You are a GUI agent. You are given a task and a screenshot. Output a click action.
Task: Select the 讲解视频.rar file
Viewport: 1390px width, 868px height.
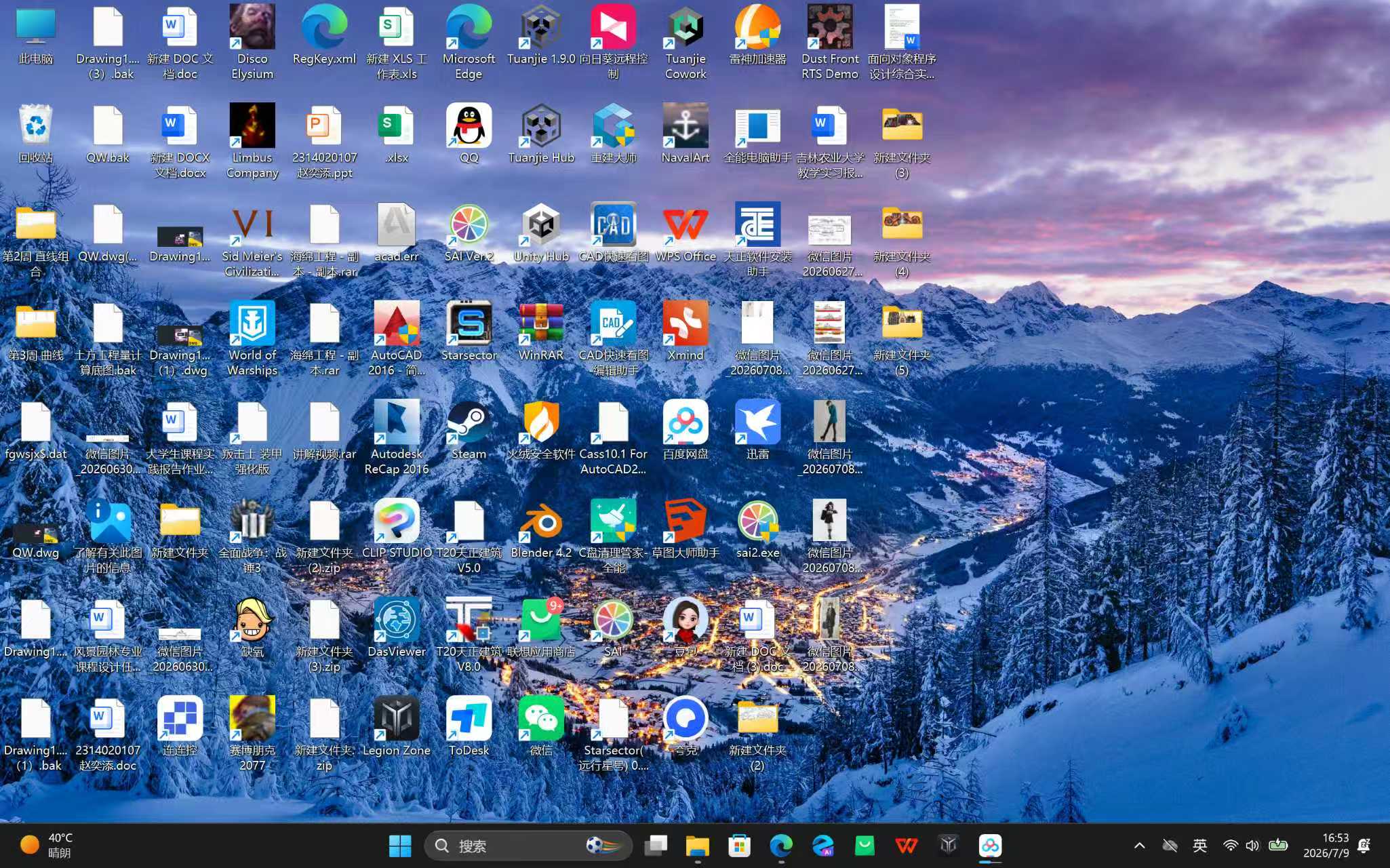click(x=324, y=430)
